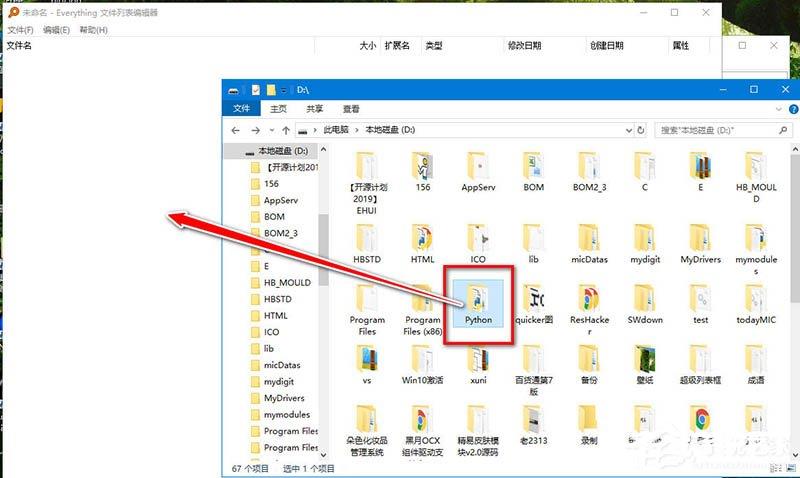Select the ICO folder icon in grid
The image size is (800, 478).
tap(478, 238)
